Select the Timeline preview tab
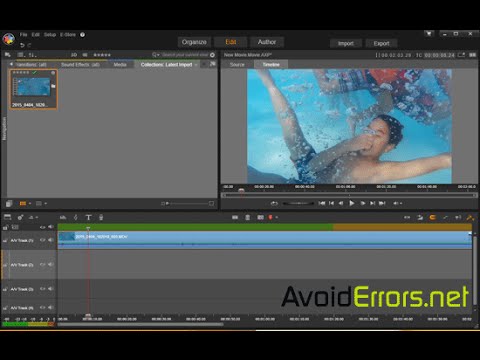 [x=271, y=65]
